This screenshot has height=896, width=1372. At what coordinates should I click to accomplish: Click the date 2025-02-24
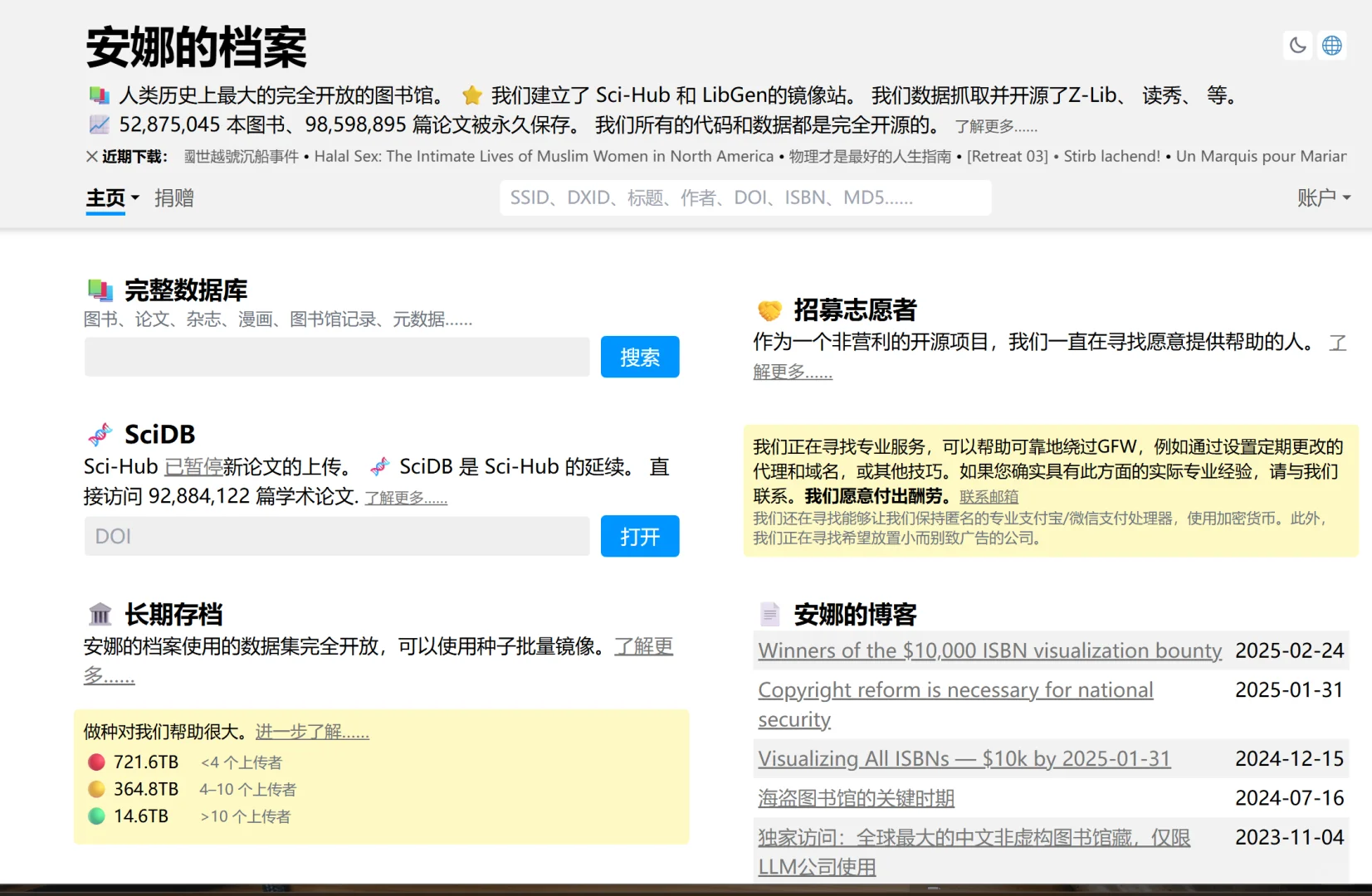tap(1289, 650)
